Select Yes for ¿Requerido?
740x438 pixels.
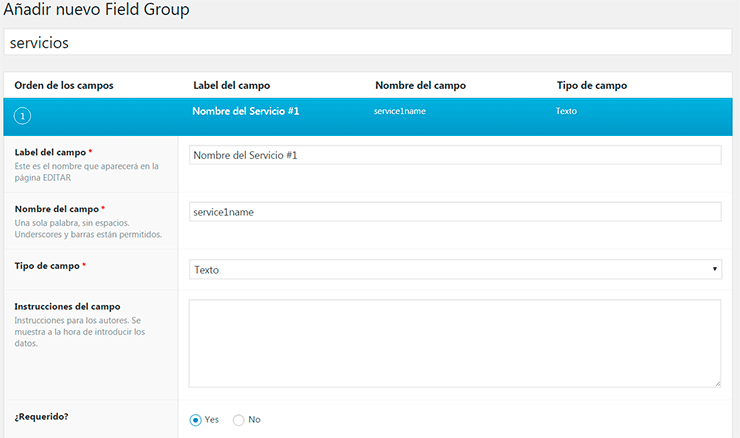click(x=196, y=420)
